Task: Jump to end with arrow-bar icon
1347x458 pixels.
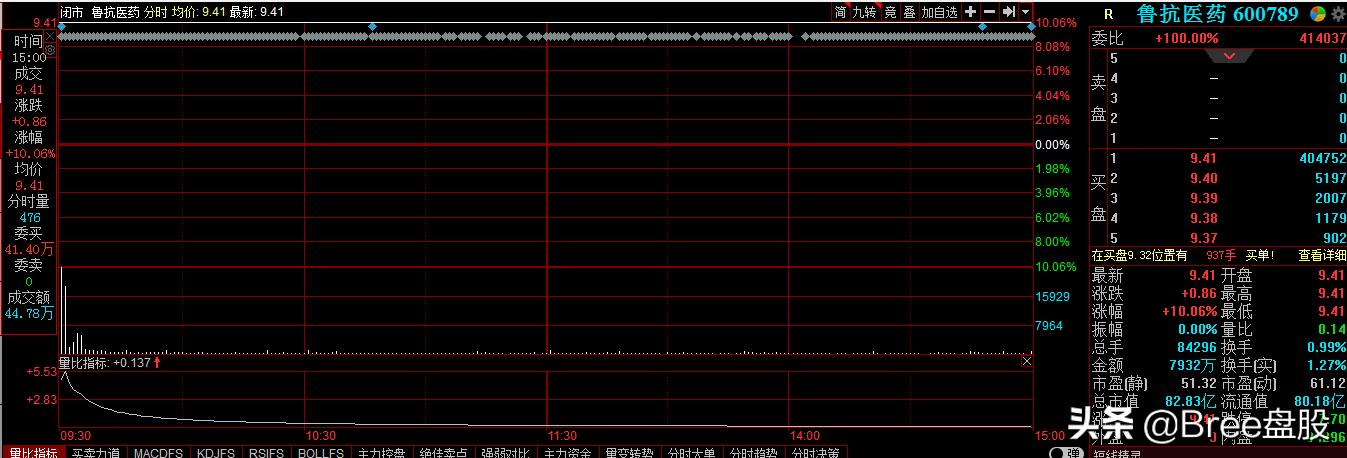Action: pyautogui.click(x=1009, y=12)
